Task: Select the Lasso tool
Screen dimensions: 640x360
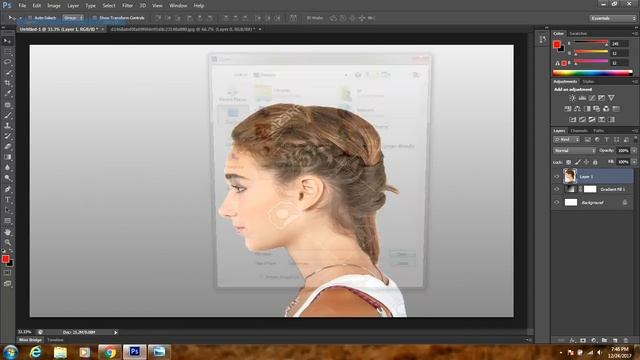Action: click(7, 62)
